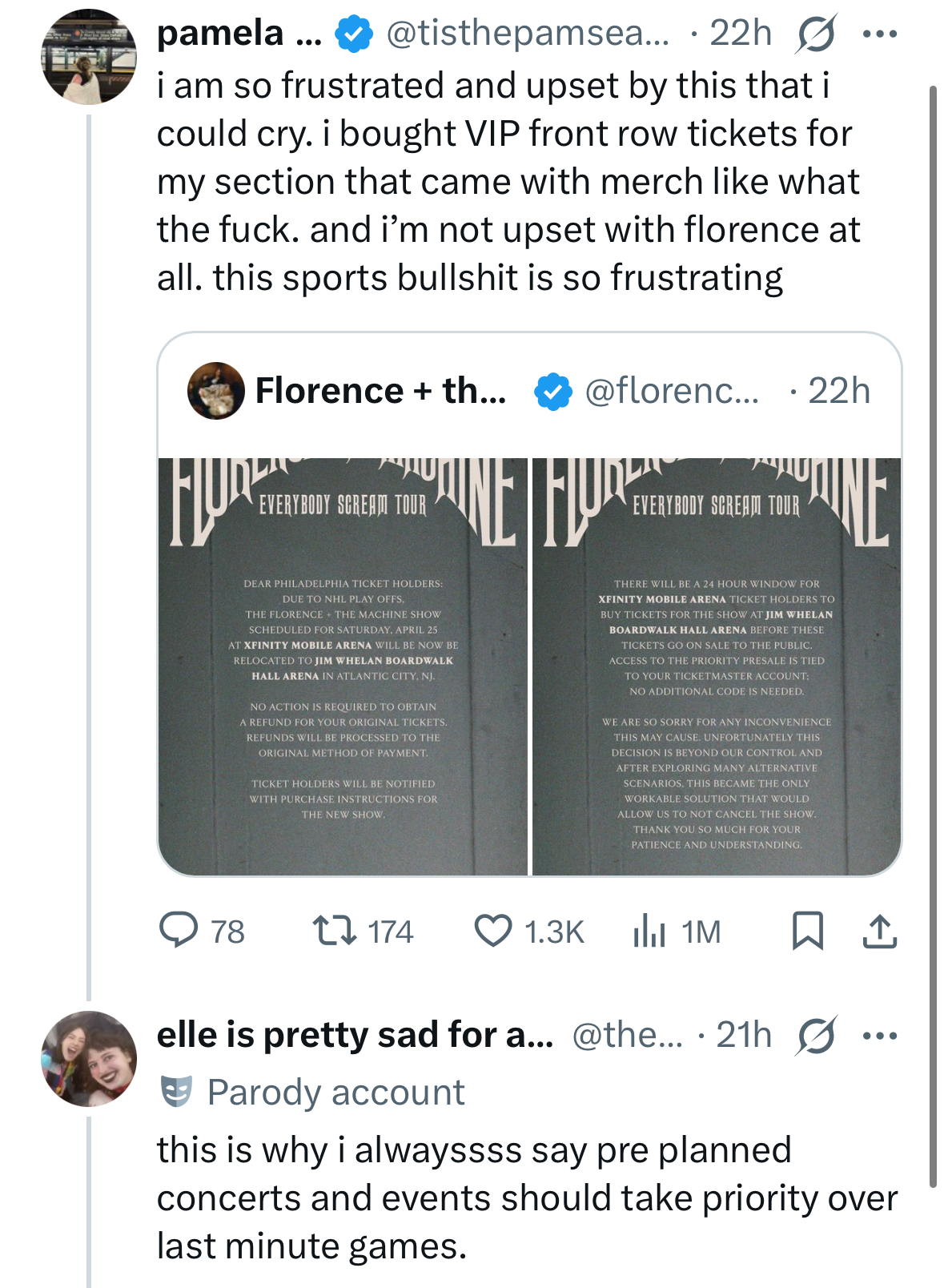
Task: Like pamela's tweet with the heart icon
Action: click(492, 931)
